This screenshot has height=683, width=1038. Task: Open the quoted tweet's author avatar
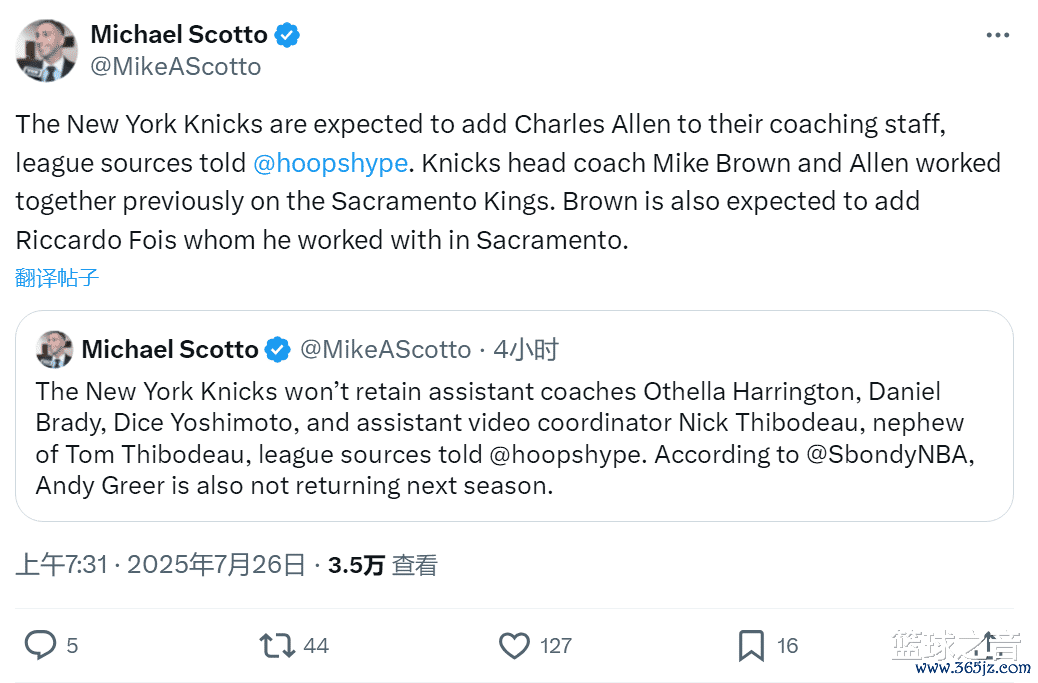point(54,349)
